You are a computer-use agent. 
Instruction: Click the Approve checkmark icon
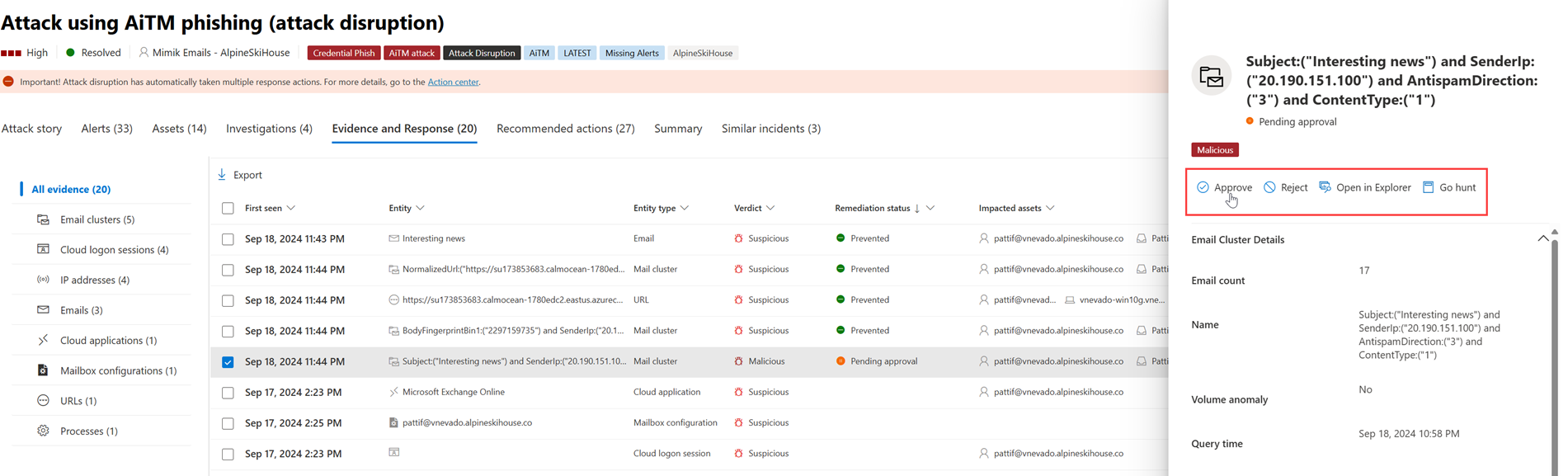[1203, 187]
